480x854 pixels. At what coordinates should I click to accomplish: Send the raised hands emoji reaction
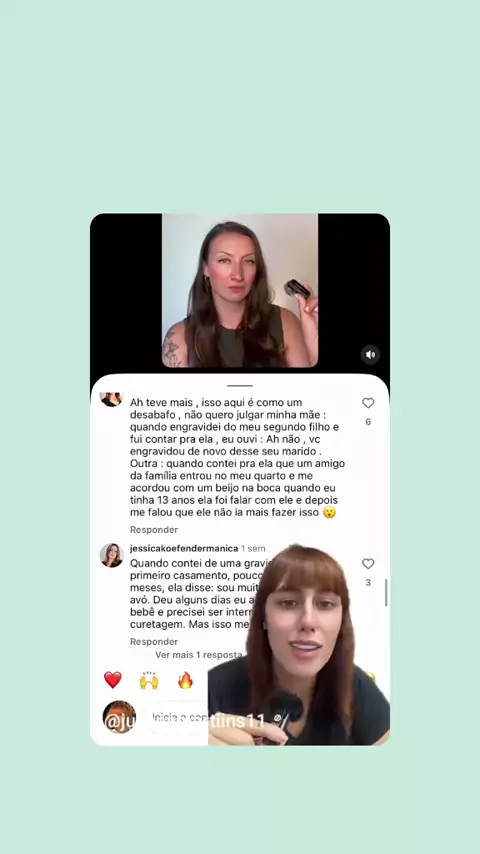(x=149, y=680)
